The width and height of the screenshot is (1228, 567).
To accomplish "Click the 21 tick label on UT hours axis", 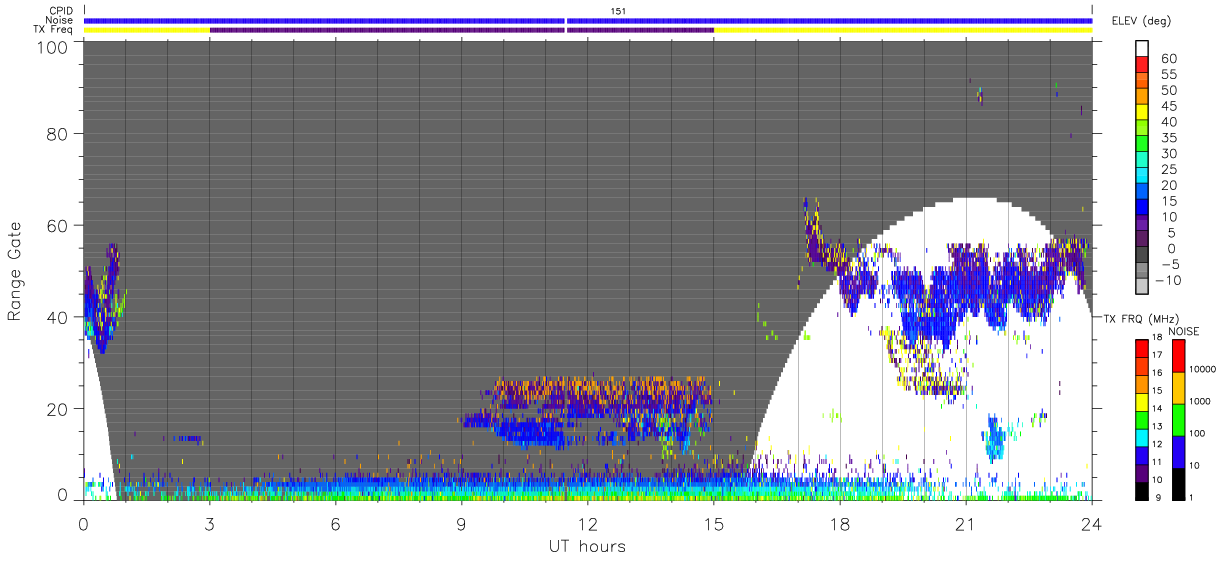I will click(x=965, y=524).
